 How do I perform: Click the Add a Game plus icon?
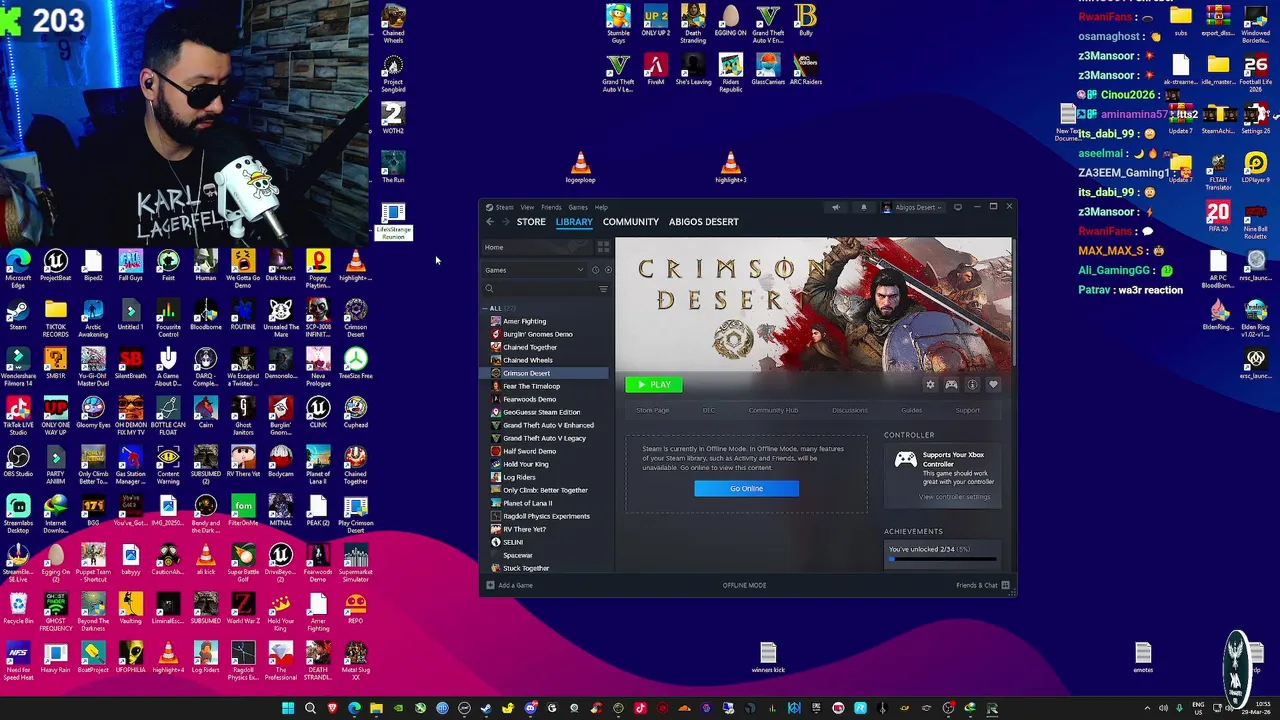pos(490,585)
